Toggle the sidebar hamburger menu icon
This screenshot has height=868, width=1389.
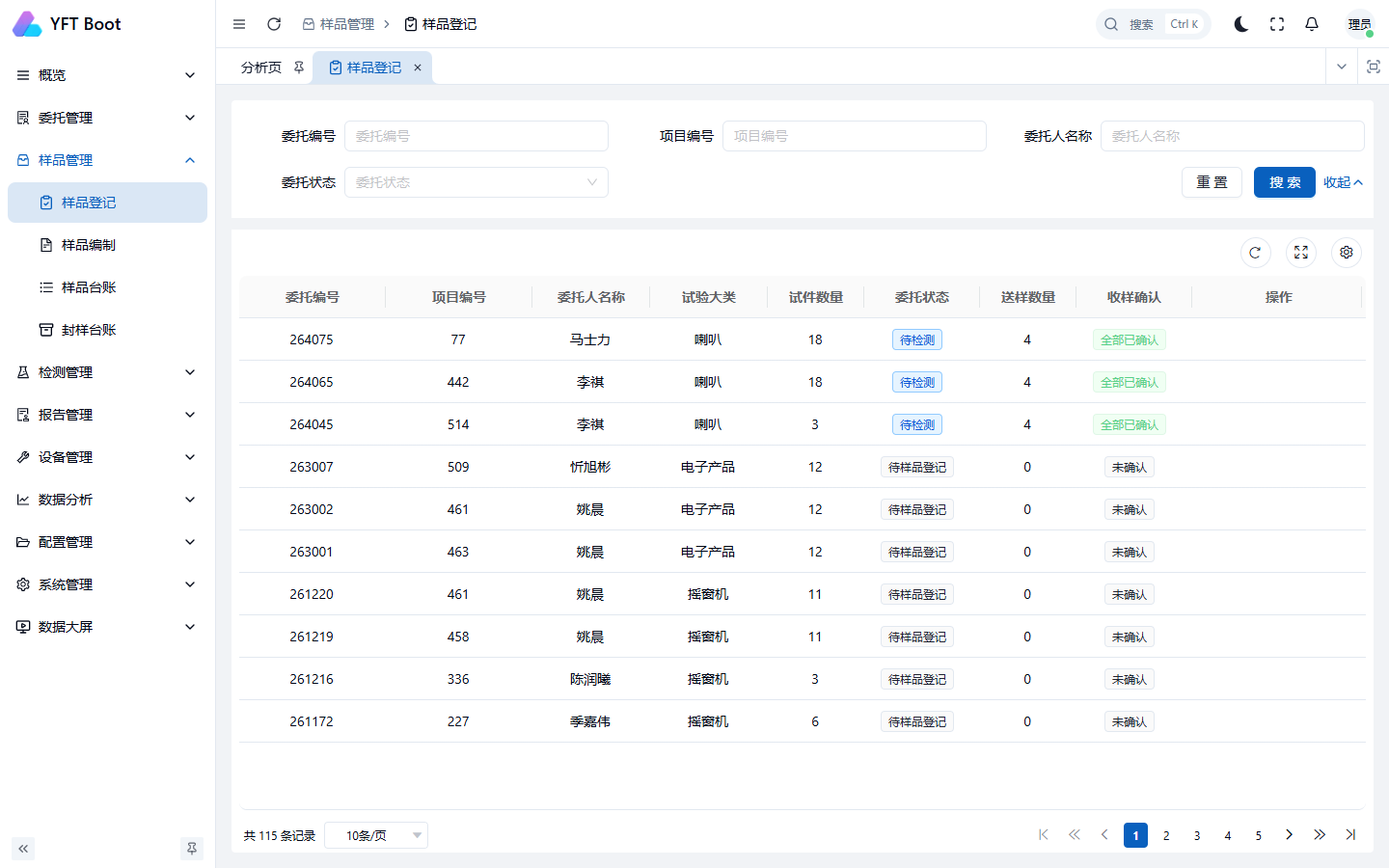pos(239,24)
